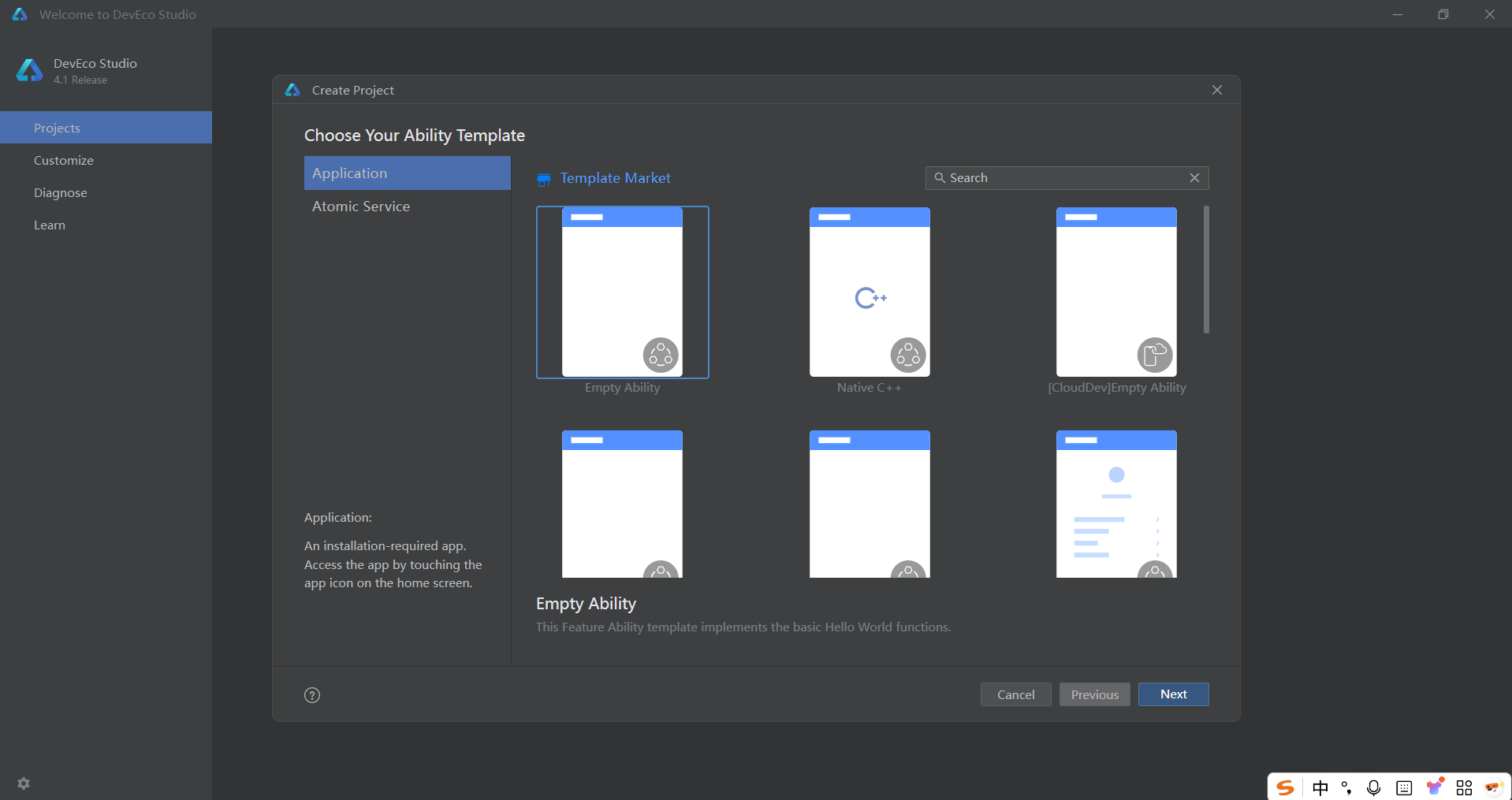1512x800 pixels.
Task: Click the Sogou input method icon
Action: point(1286,787)
